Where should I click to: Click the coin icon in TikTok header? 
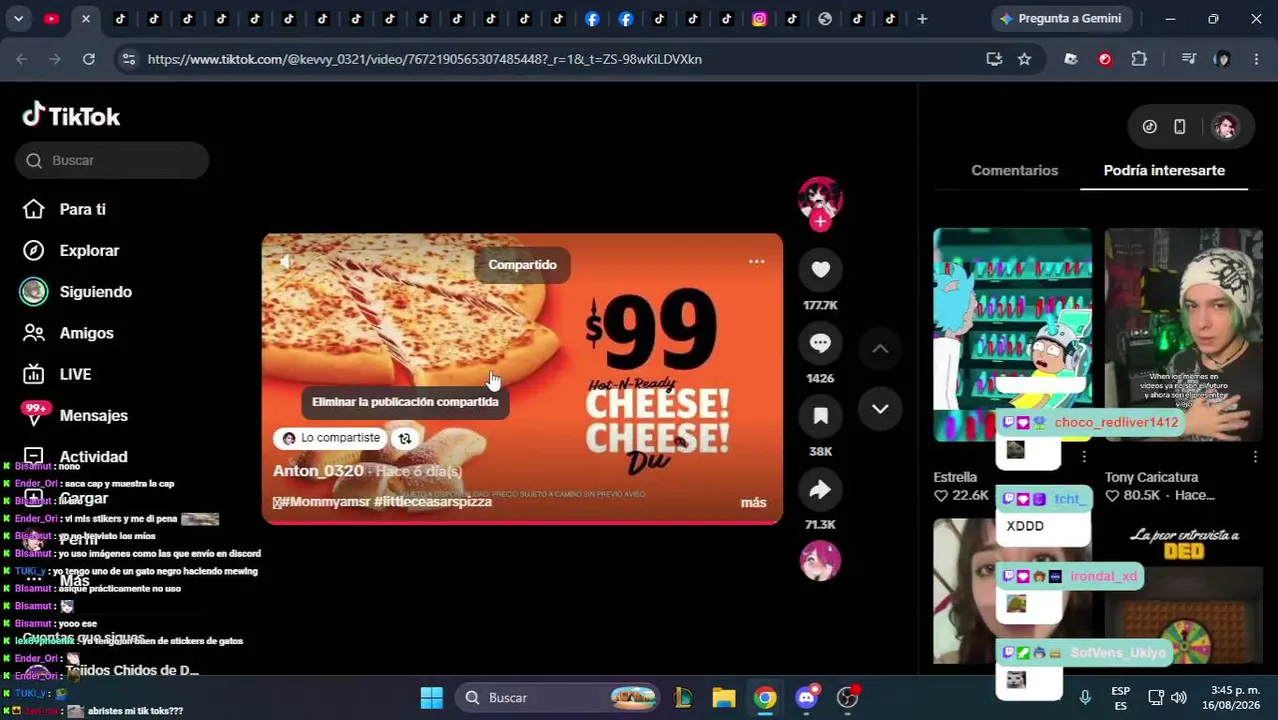click(1150, 127)
